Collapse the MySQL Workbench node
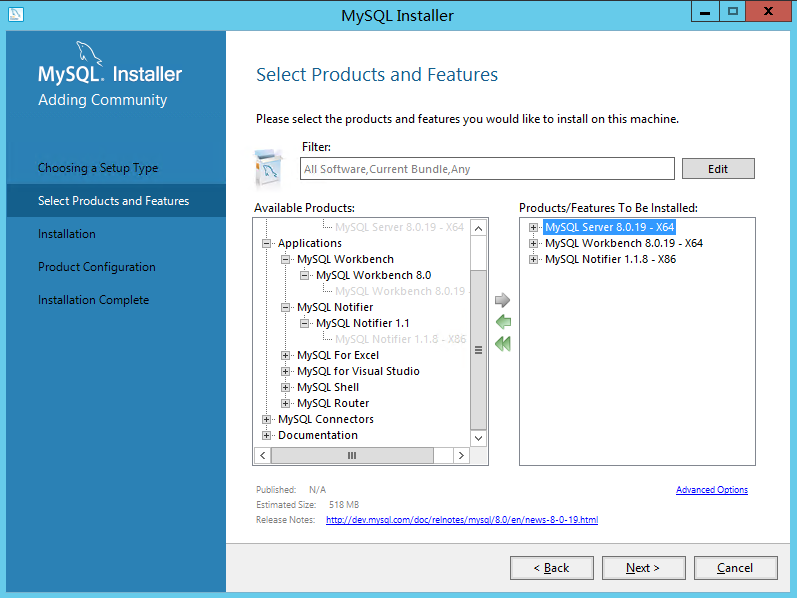Viewport: 797px width, 598px height. pyautogui.click(x=285, y=259)
